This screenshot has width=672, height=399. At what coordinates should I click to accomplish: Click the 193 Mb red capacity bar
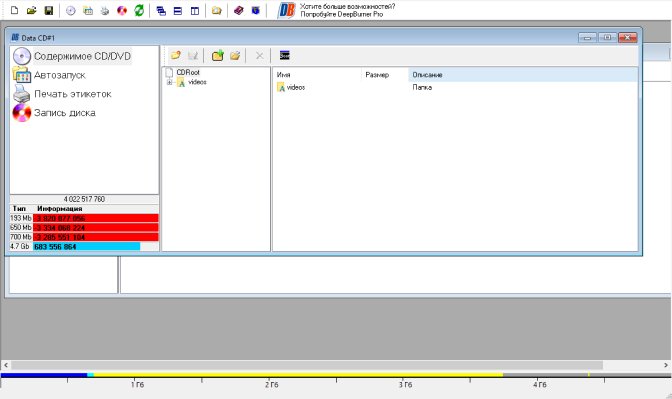(96, 218)
